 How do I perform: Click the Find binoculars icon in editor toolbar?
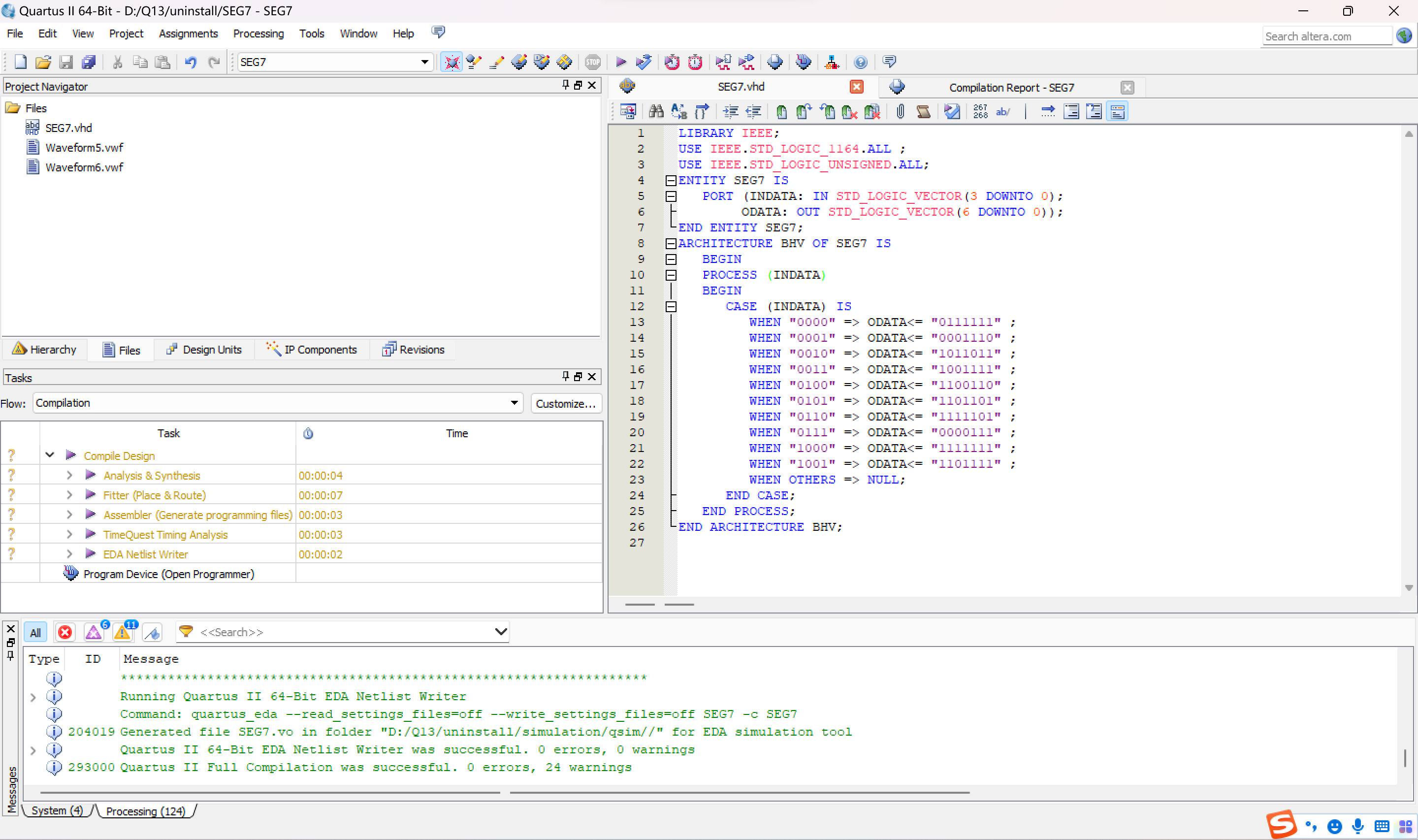[x=656, y=111]
